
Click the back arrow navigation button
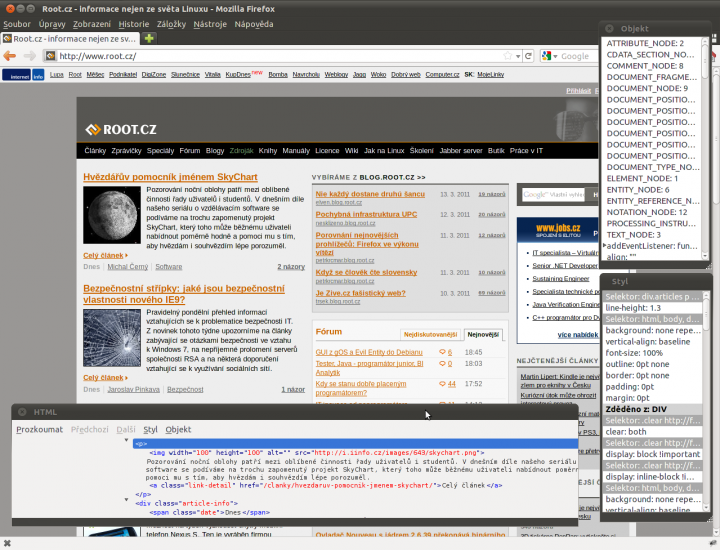pos(9,56)
